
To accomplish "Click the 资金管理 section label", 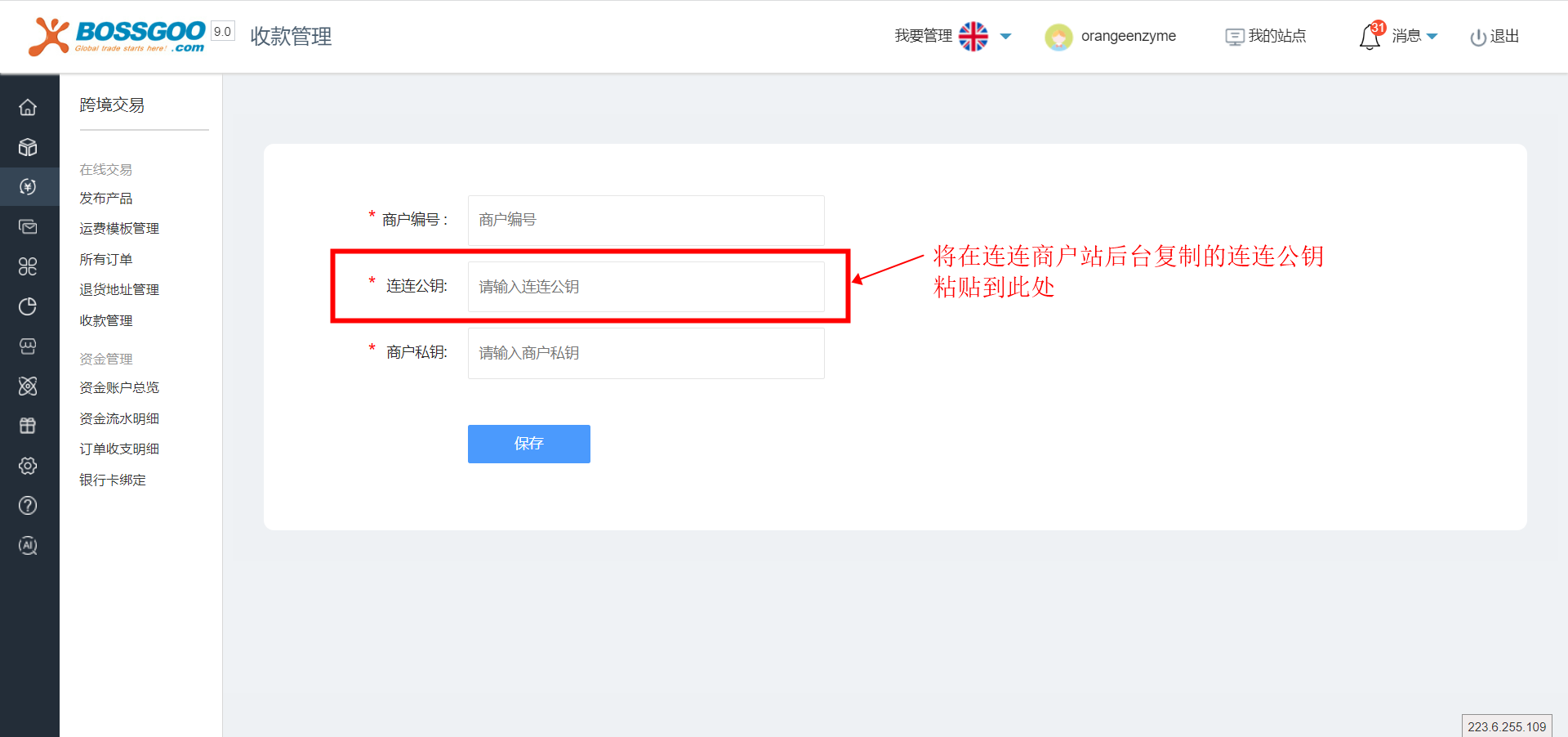I will pos(106,360).
